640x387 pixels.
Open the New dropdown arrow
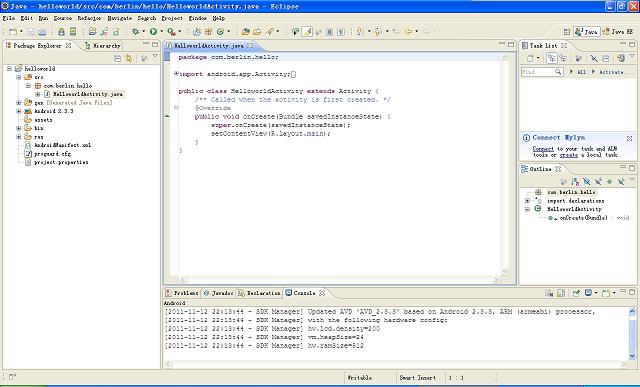coord(21,31)
